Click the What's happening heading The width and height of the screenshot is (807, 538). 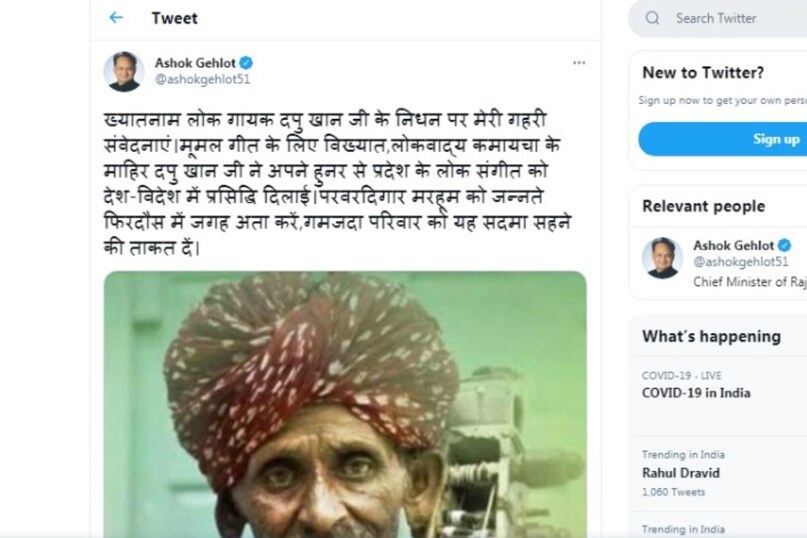(x=711, y=336)
